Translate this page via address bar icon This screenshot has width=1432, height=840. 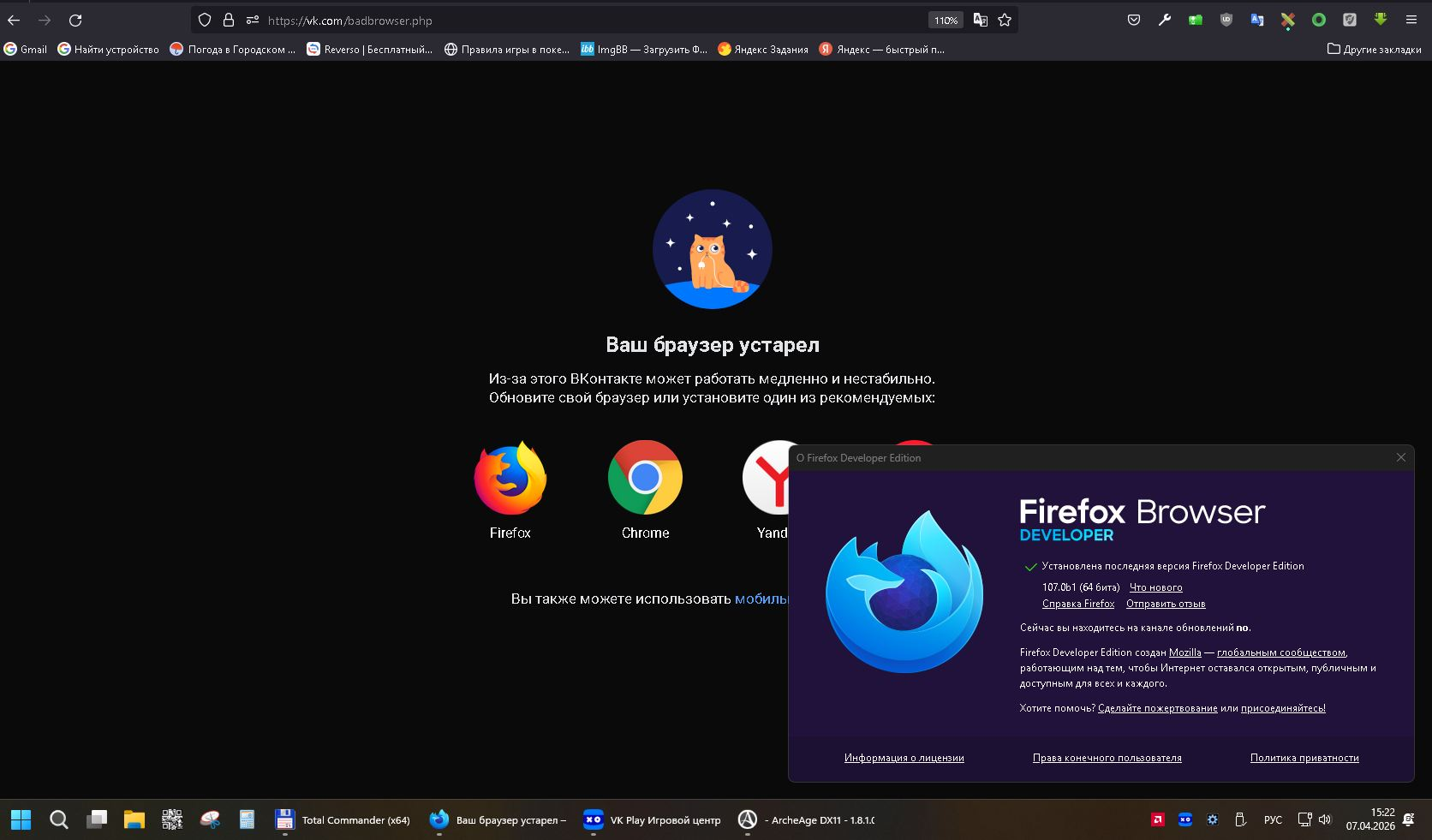[981, 20]
